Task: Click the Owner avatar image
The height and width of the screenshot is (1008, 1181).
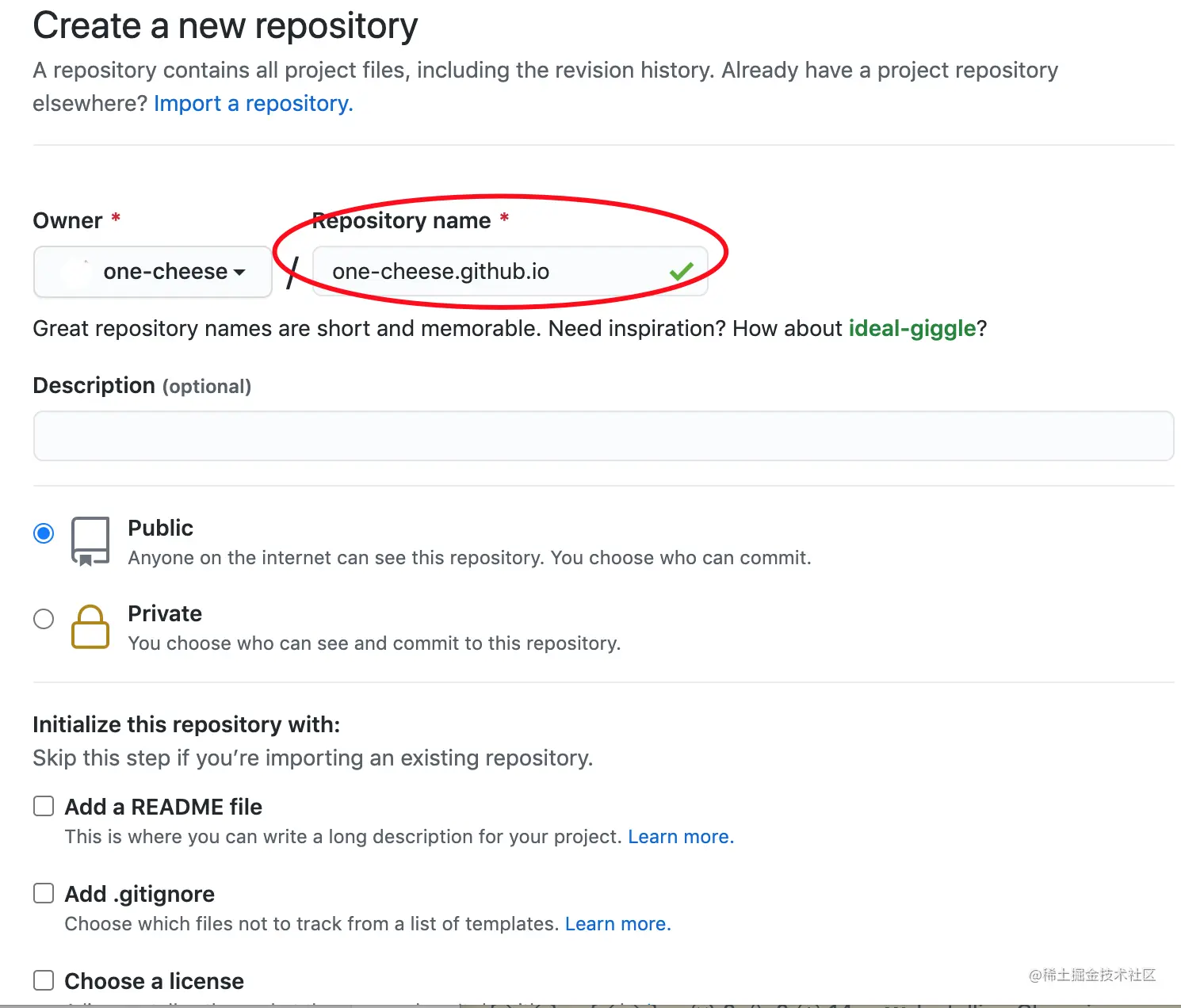Action: [x=76, y=272]
